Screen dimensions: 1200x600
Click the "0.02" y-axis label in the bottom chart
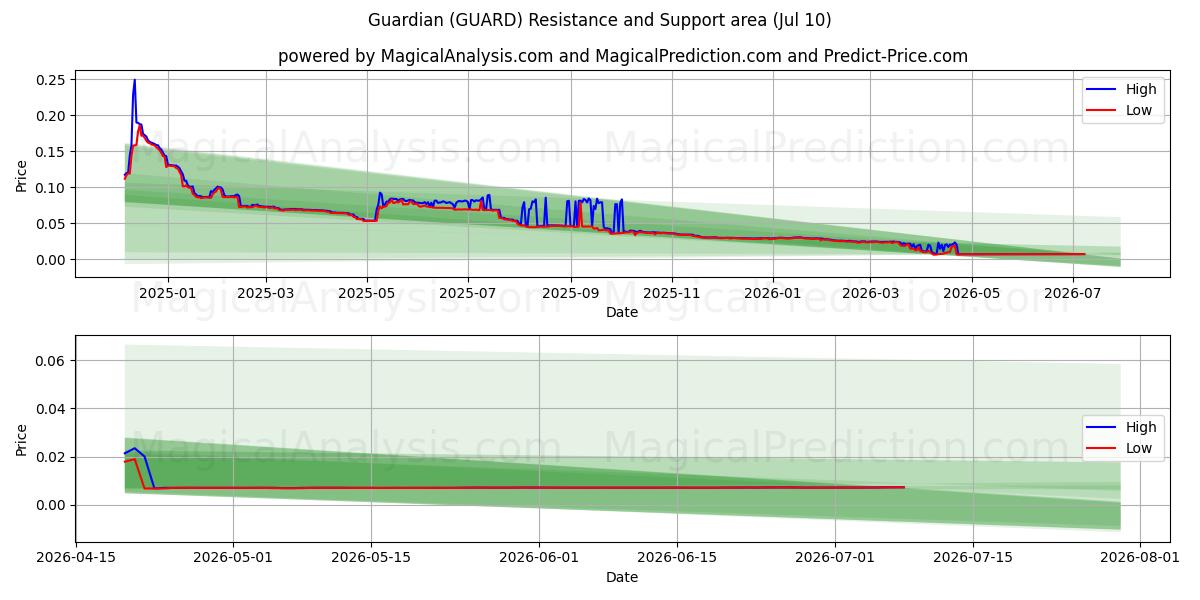point(51,457)
